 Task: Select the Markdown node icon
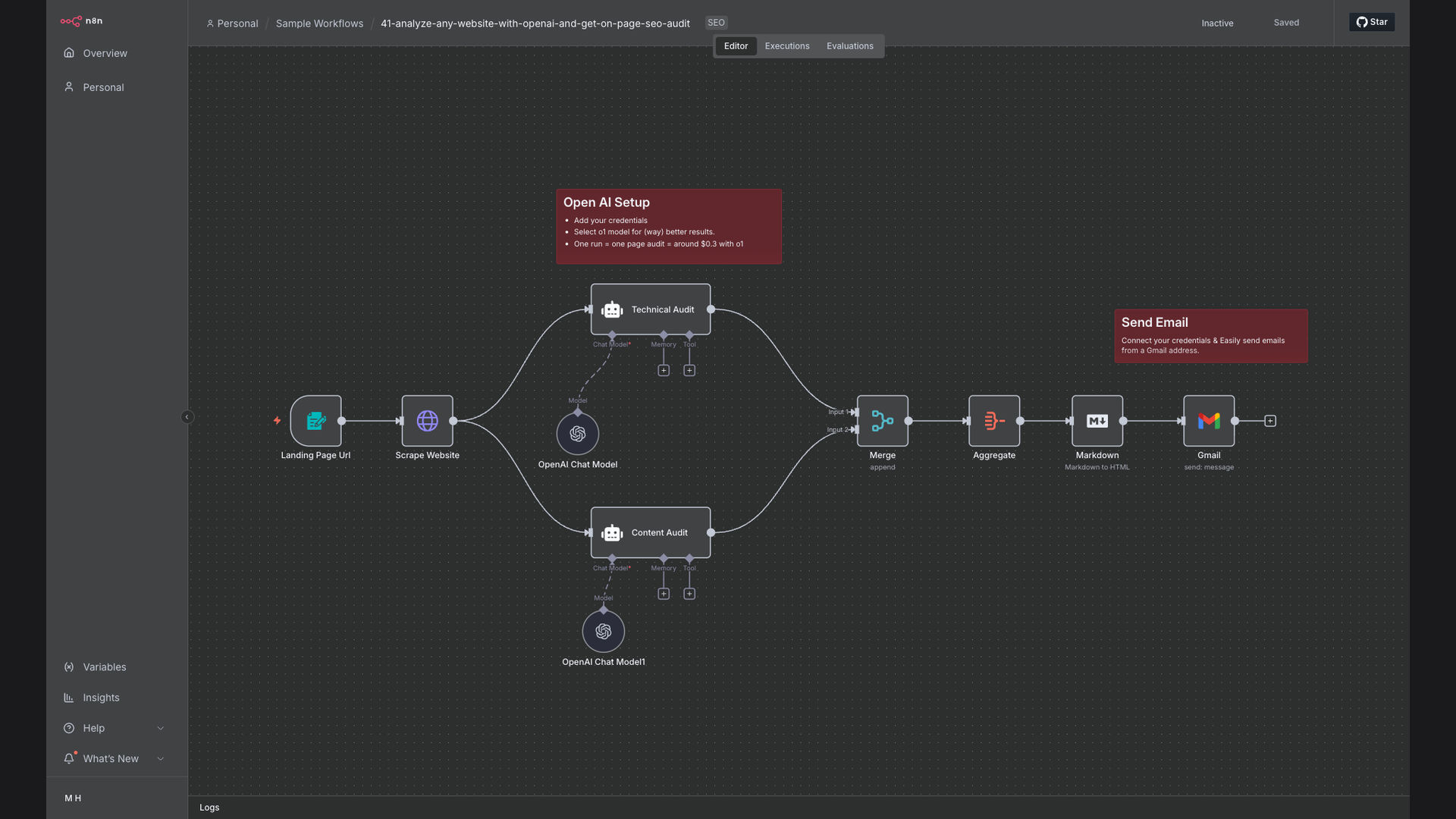[1097, 421]
